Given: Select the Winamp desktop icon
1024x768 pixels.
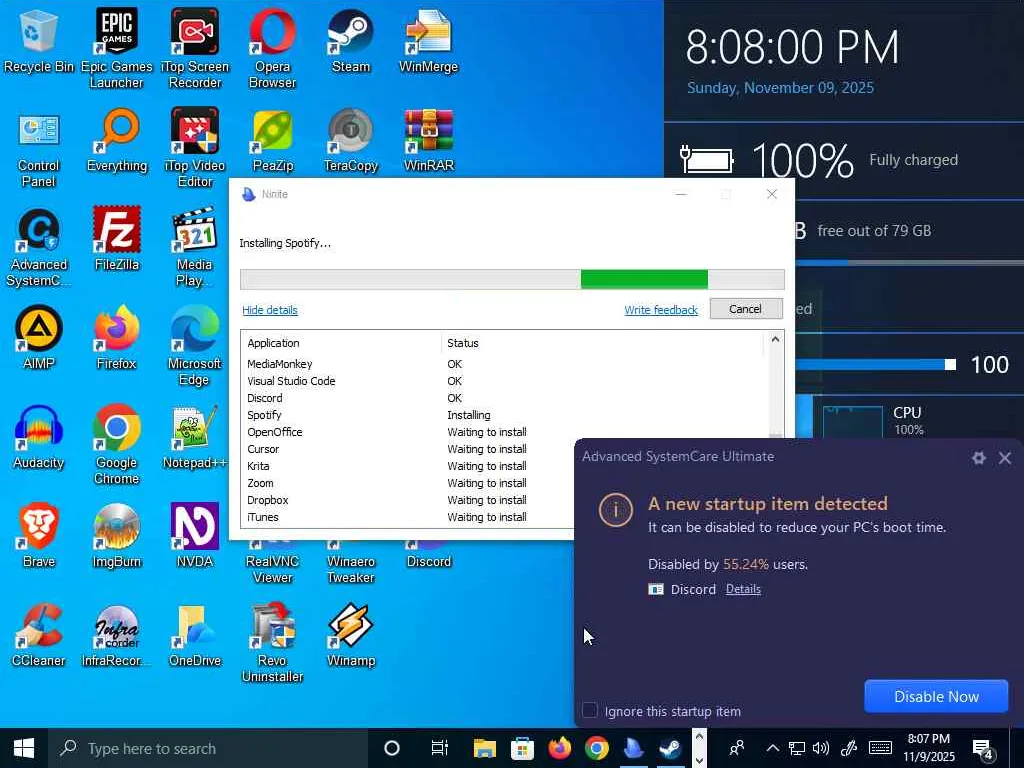Looking at the screenshot, I should 351,635.
